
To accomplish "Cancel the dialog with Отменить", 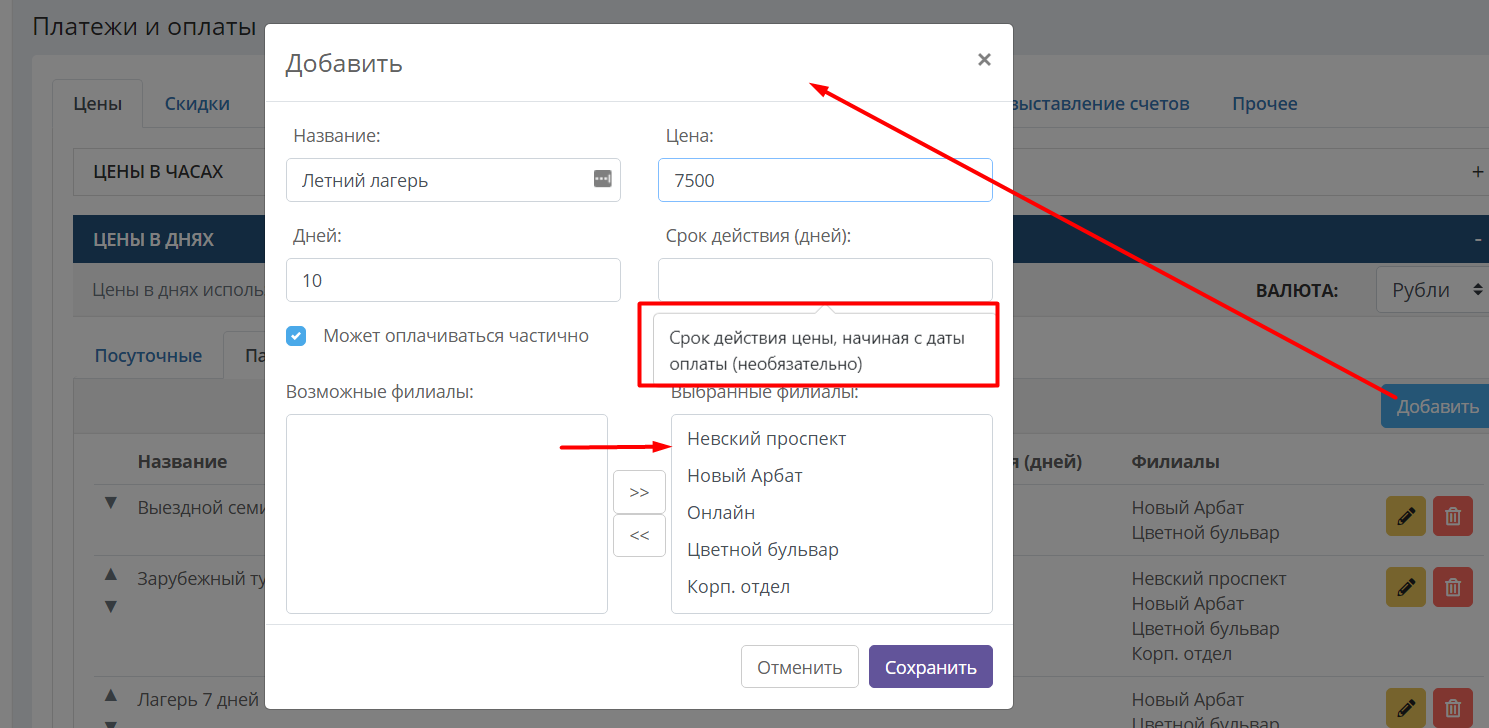I will pos(800,667).
